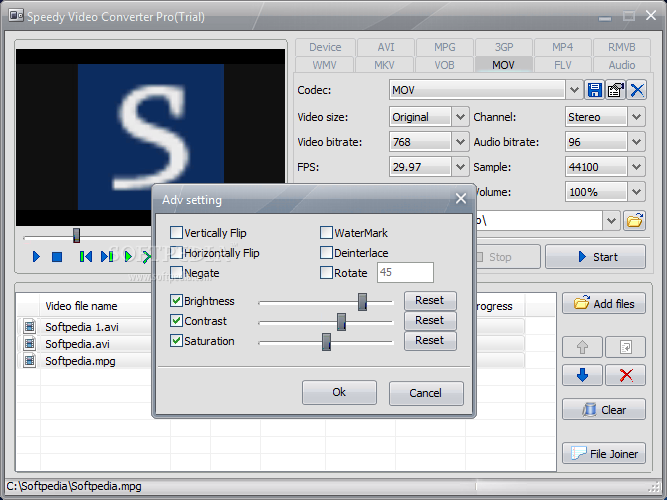This screenshot has width=667, height=500.
Task: Jump to the previous frame in the preview
Action: point(86,257)
